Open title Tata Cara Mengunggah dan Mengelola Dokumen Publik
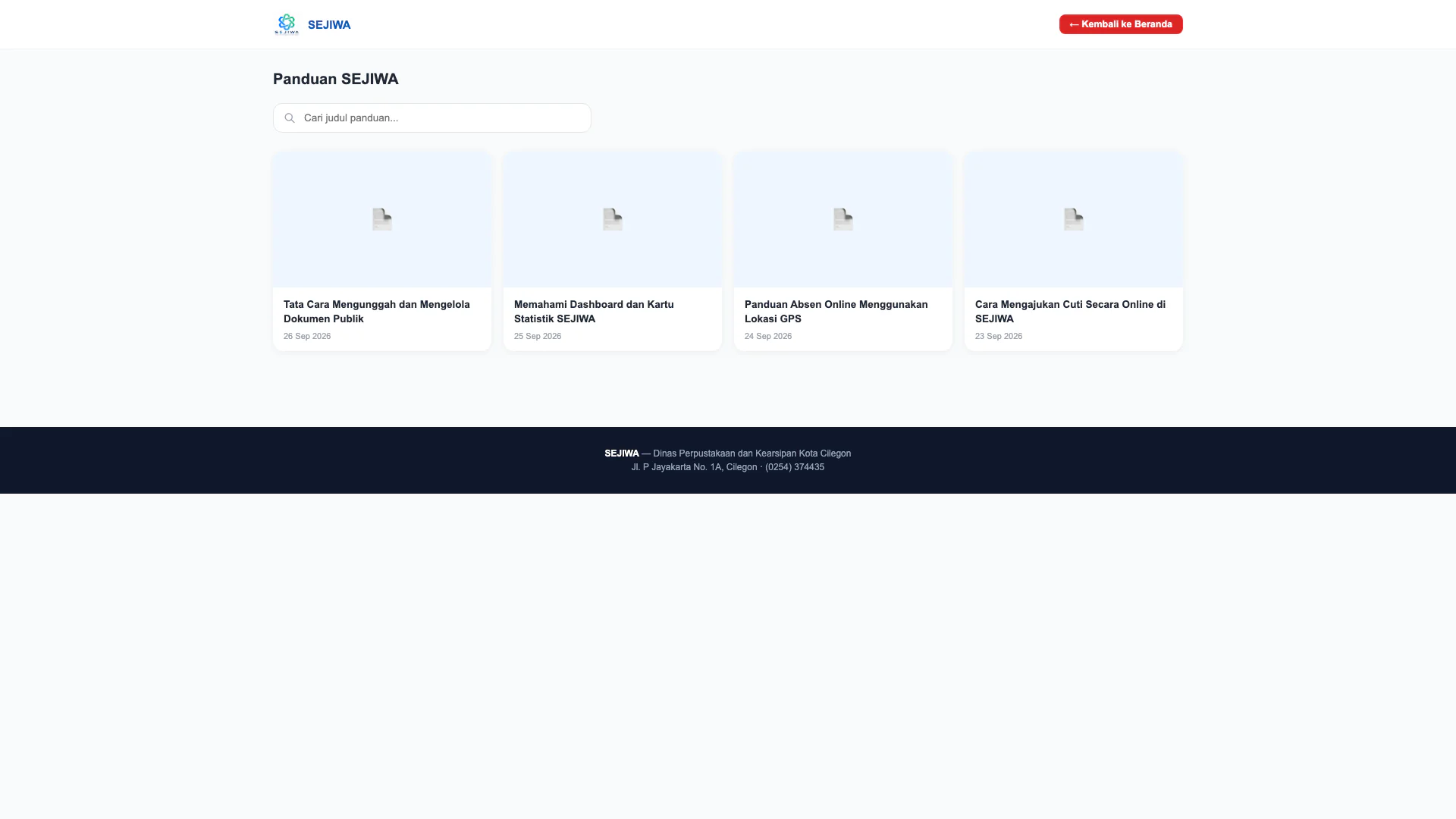Screen dimensions: 1456x819 377,312
